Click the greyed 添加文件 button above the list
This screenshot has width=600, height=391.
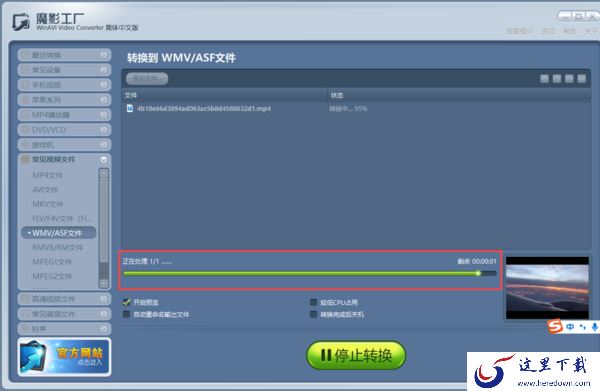coord(147,78)
